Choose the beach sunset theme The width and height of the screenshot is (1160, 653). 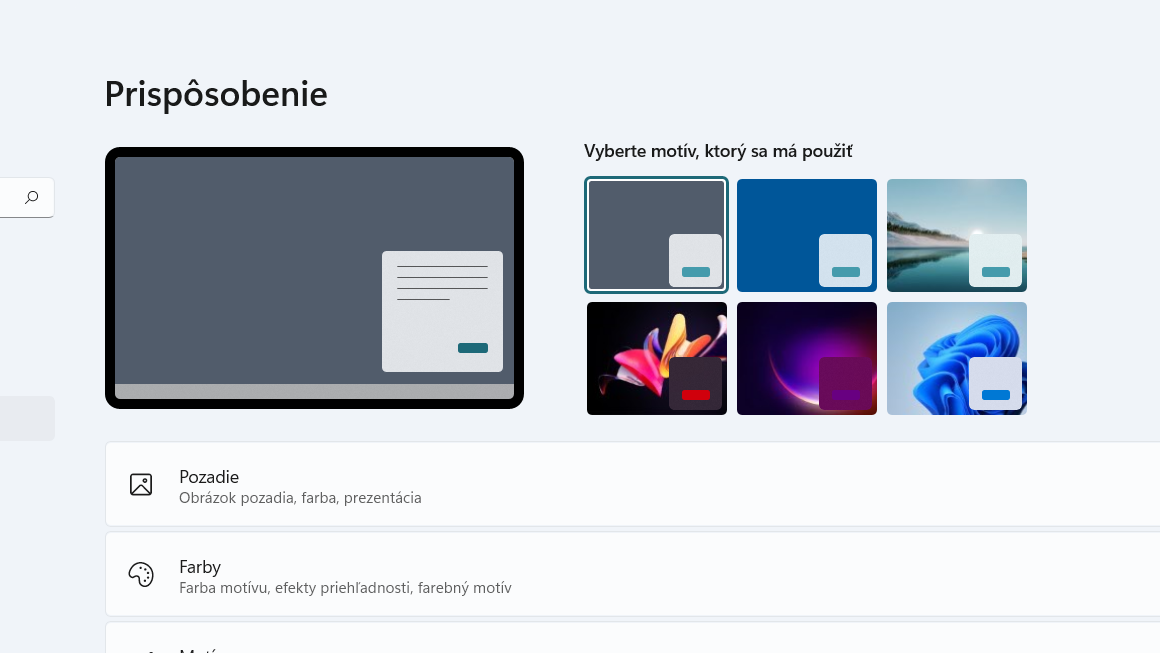click(x=956, y=235)
